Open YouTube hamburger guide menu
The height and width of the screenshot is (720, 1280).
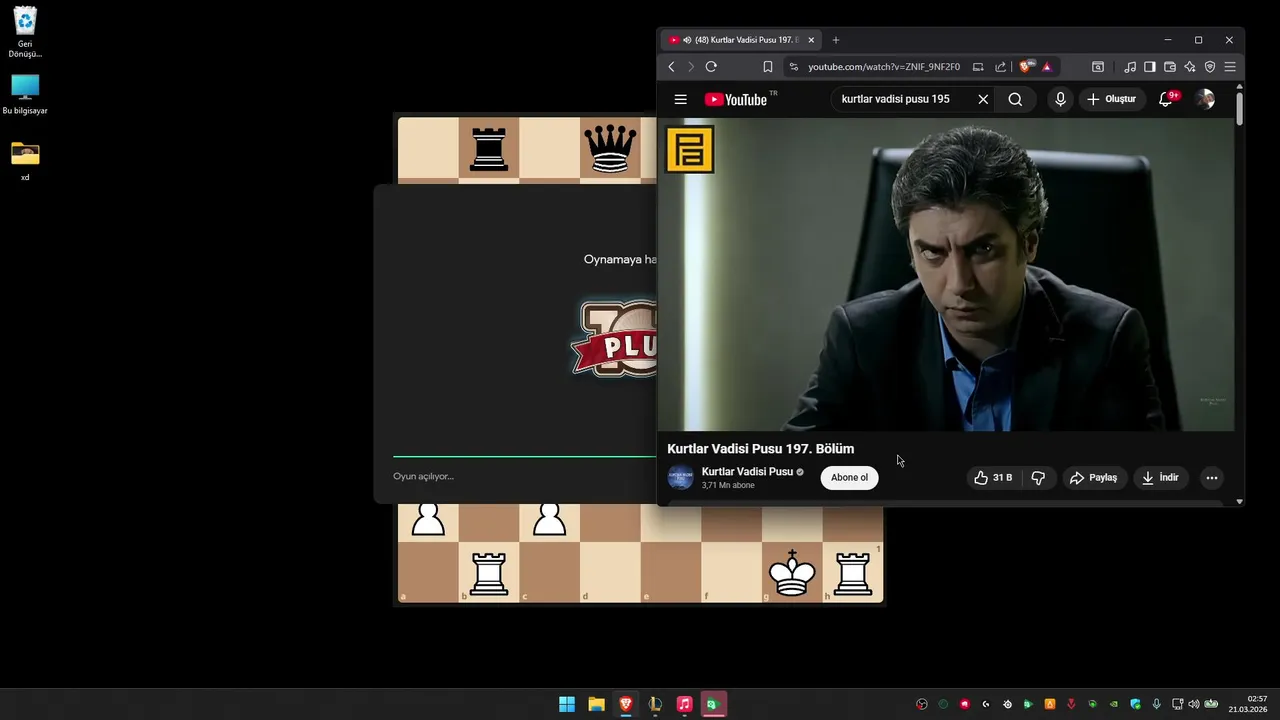pos(680,99)
